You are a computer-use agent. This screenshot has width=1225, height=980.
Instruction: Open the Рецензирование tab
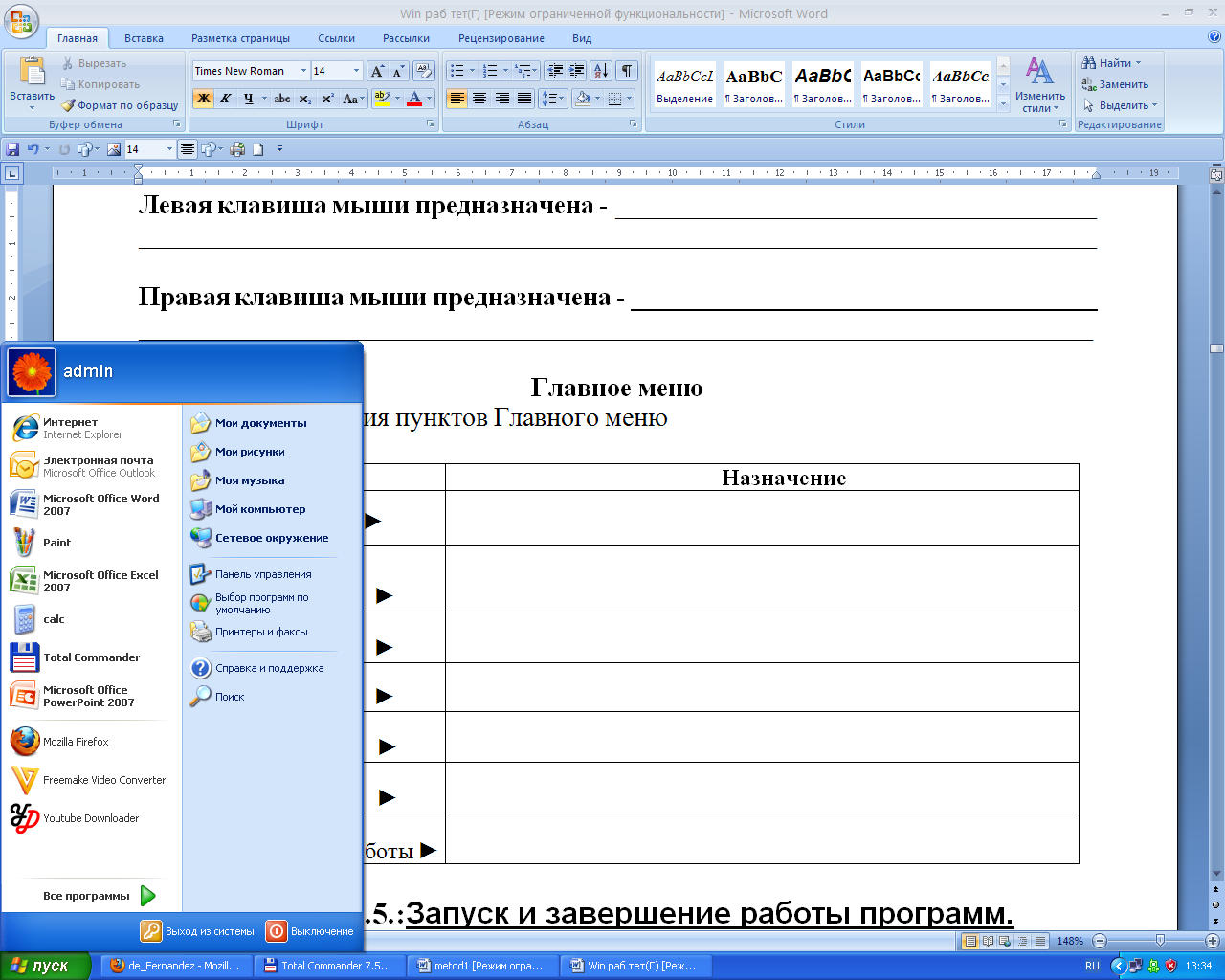[x=501, y=38]
